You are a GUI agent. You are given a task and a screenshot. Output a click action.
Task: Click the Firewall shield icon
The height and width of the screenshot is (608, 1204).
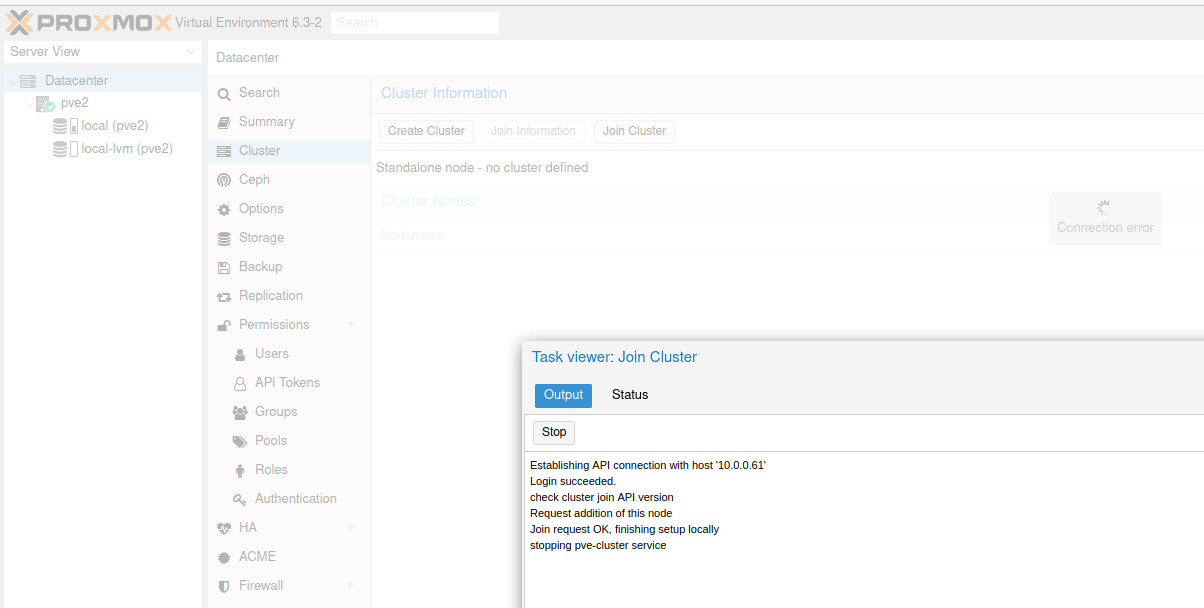224,586
